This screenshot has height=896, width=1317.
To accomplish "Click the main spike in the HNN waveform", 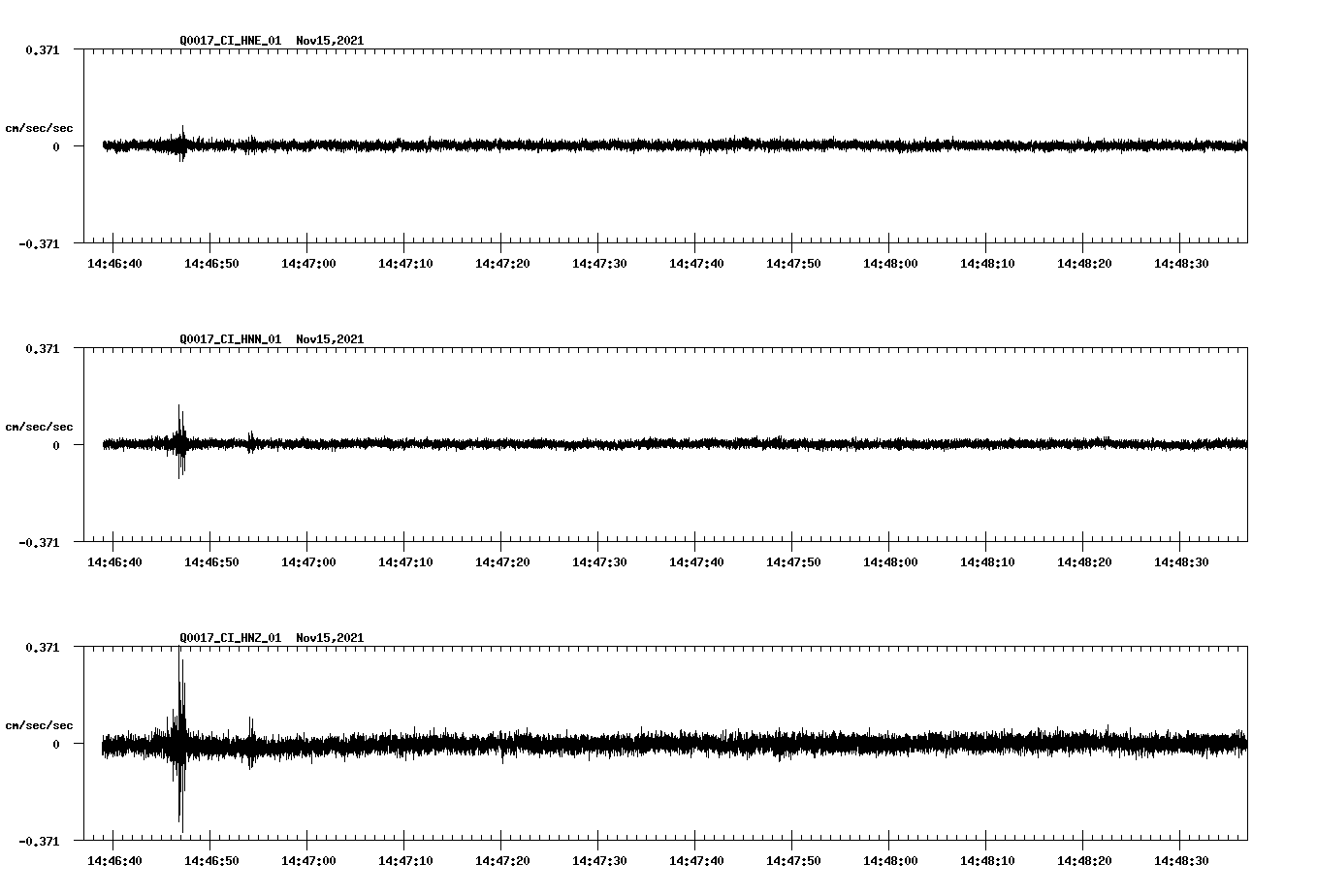I will click(180, 442).
